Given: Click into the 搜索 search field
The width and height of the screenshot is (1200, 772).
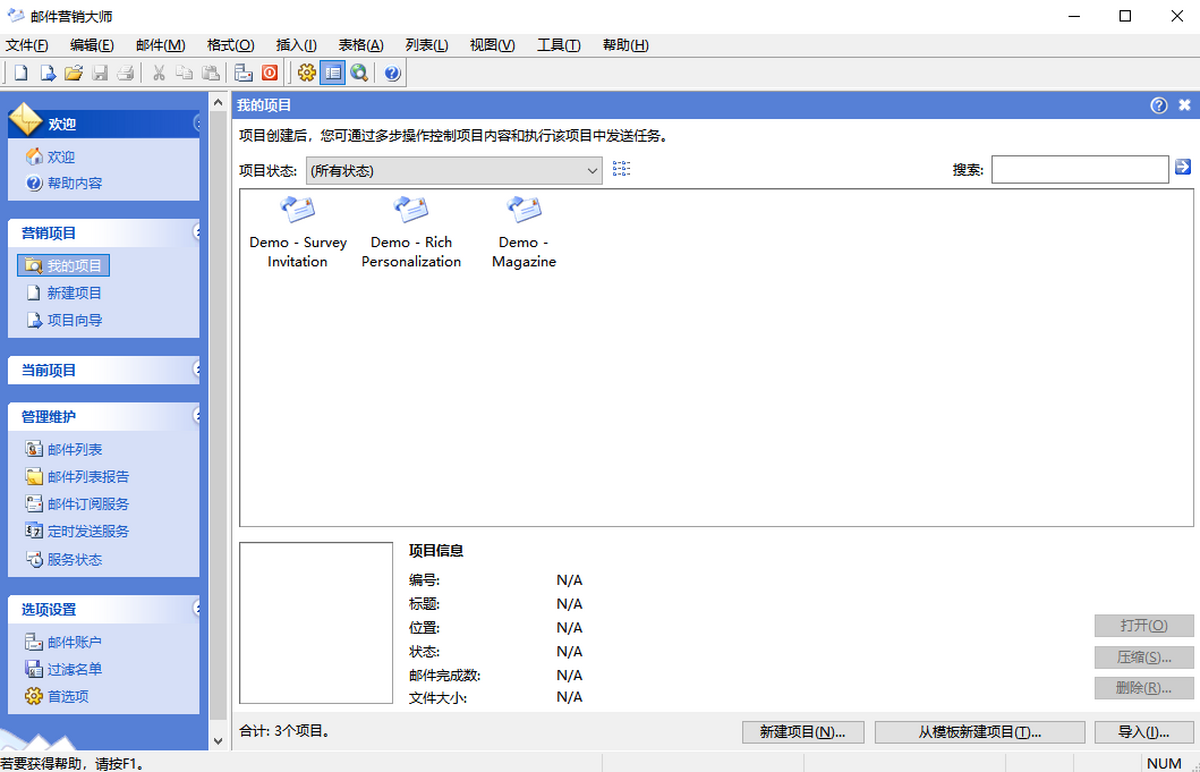Looking at the screenshot, I should (x=1080, y=170).
